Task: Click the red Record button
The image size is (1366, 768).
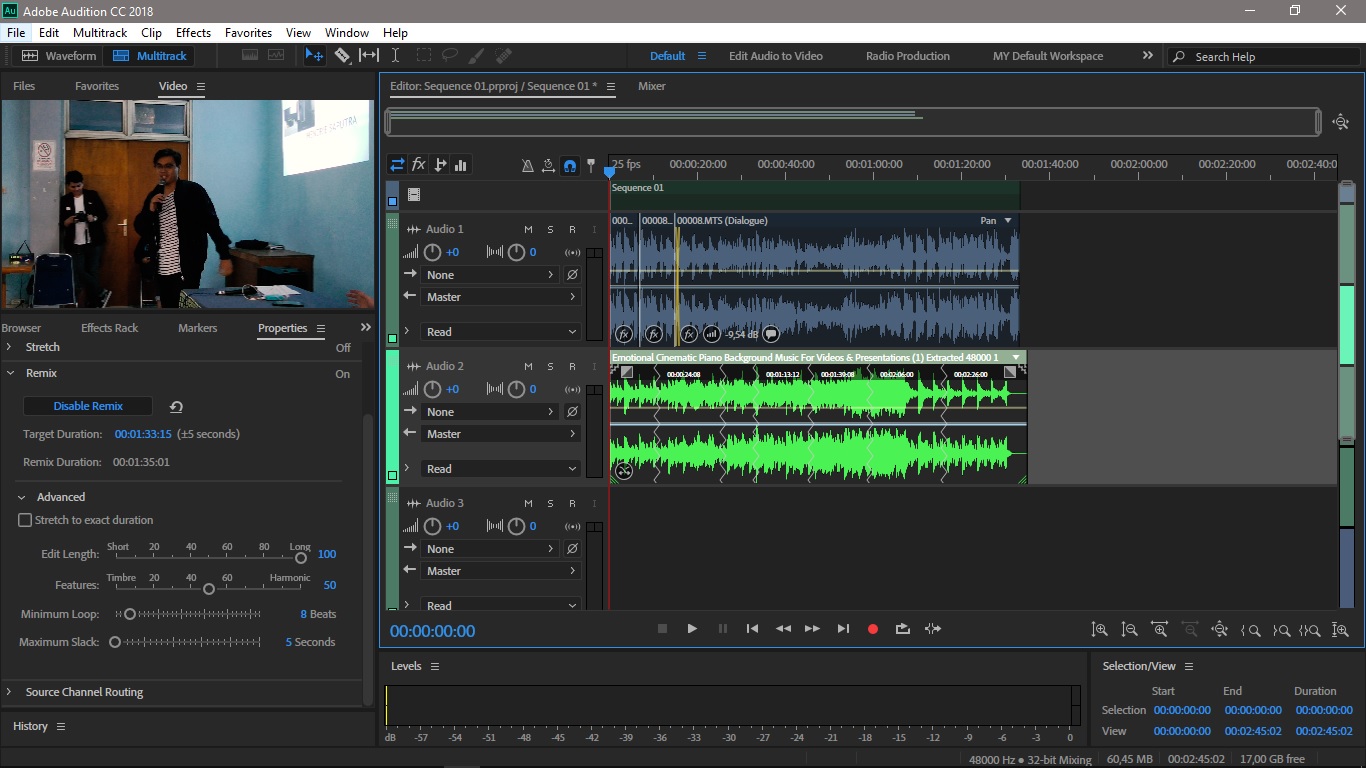Action: 873,629
